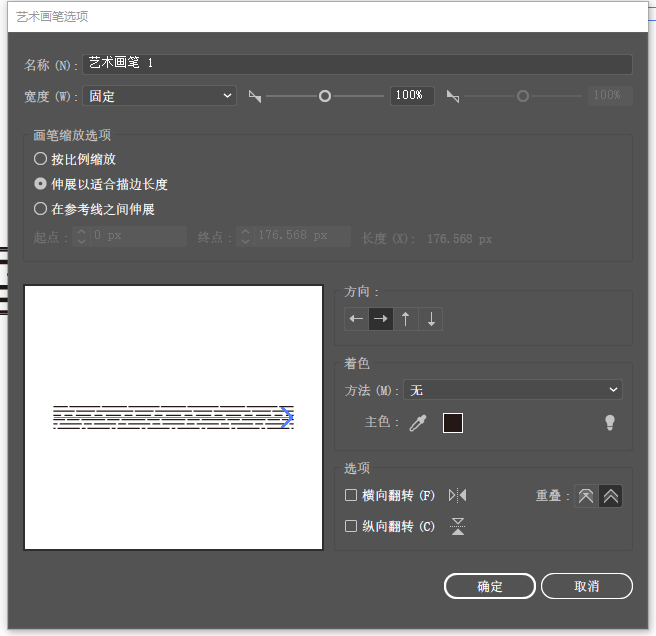
Task: Pick main color with eyedropper tool
Action: point(418,423)
